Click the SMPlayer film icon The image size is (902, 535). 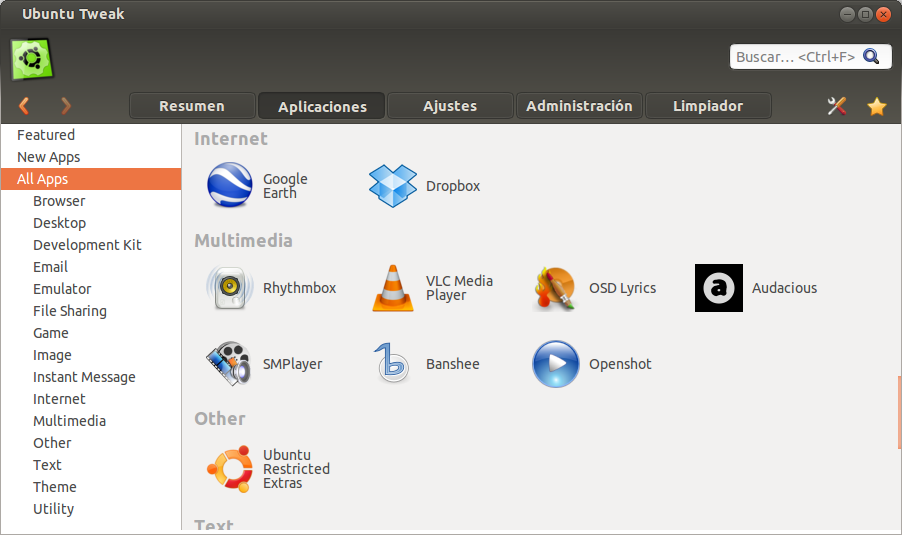click(229, 364)
